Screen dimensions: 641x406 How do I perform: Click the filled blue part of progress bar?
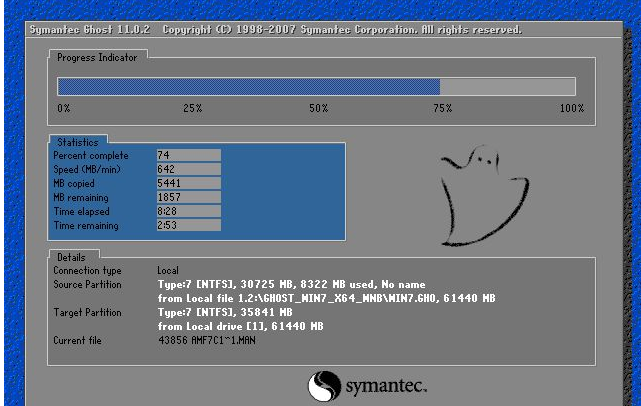[x=249, y=87]
